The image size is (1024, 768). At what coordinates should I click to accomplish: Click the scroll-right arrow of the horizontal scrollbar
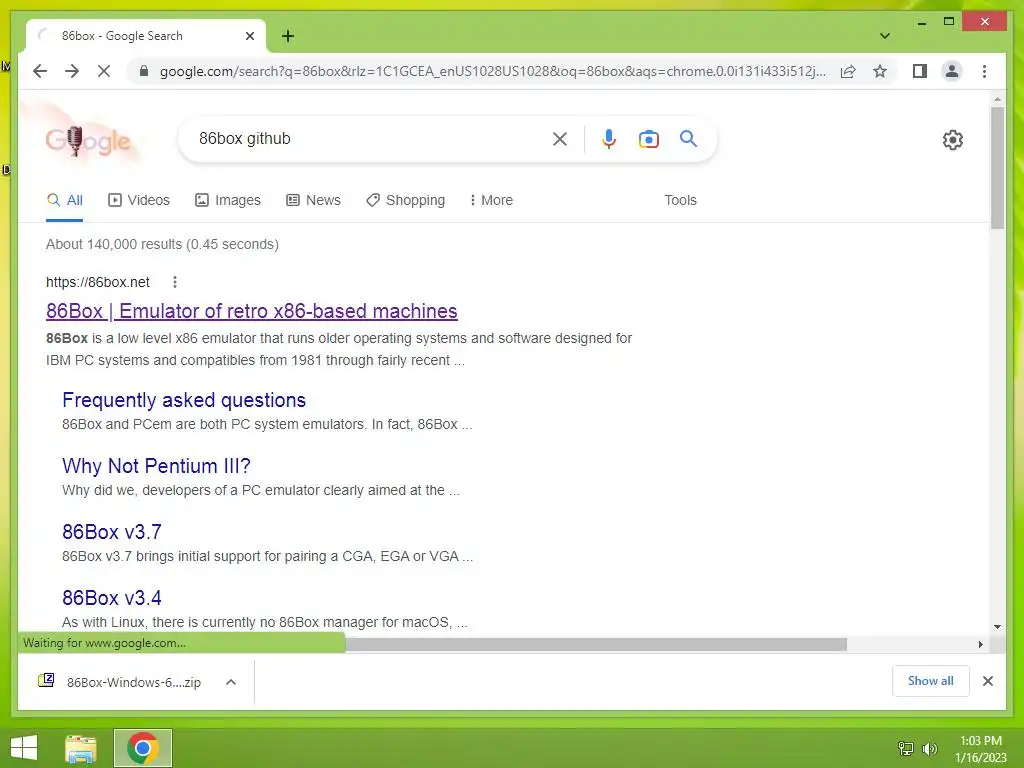coord(980,645)
